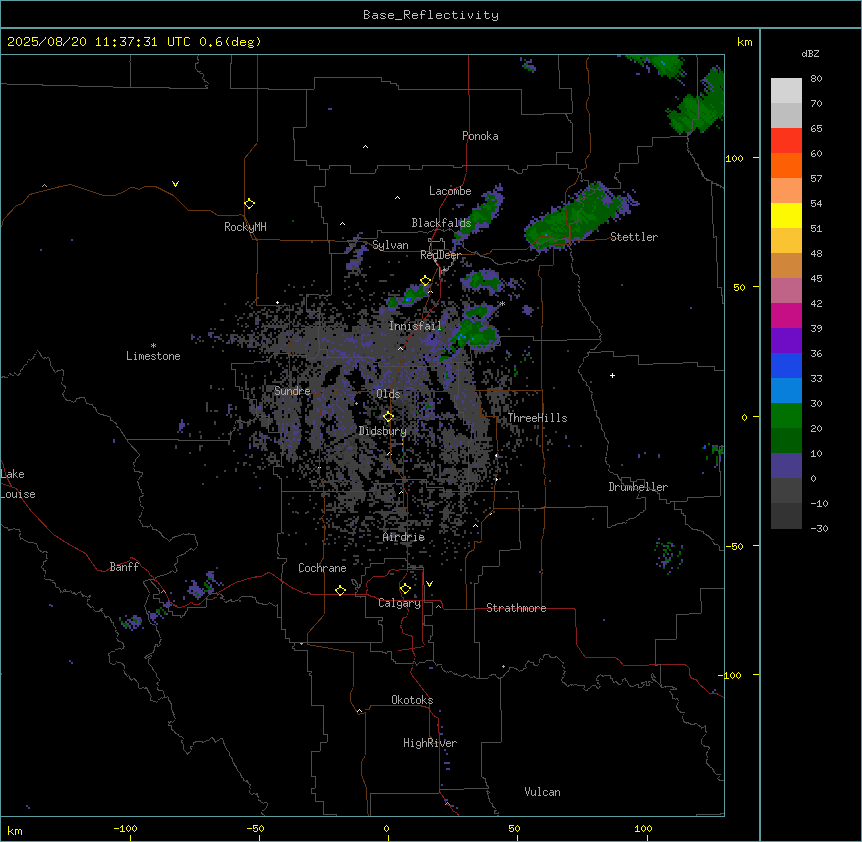Click the dBZ legend heading
Screen dimensions: 862x842
pos(810,53)
